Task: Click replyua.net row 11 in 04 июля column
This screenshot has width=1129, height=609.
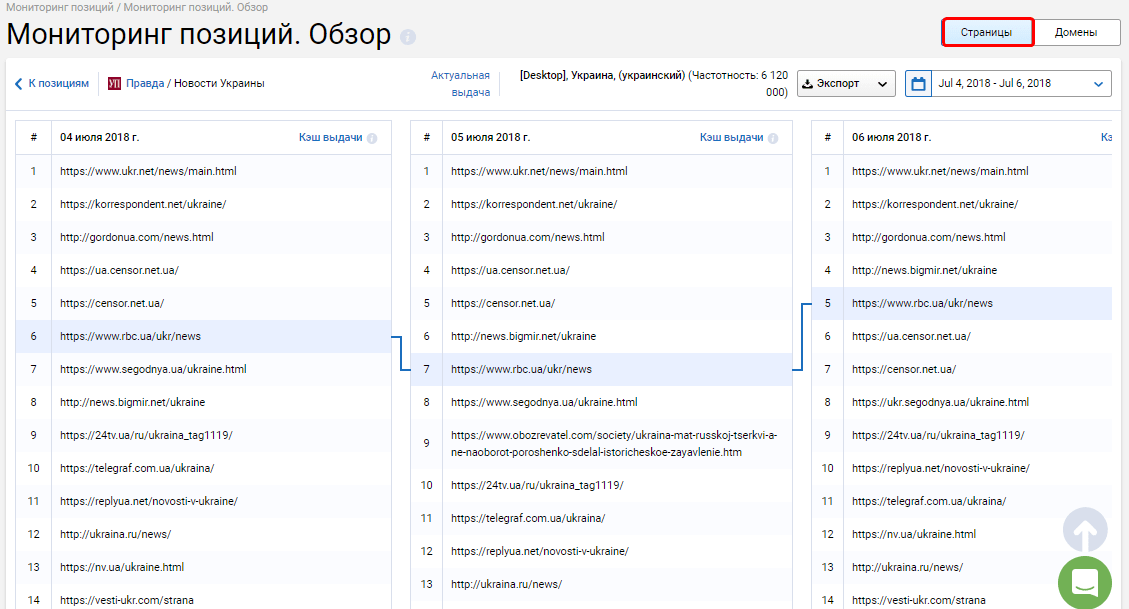Action: pos(149,502)
